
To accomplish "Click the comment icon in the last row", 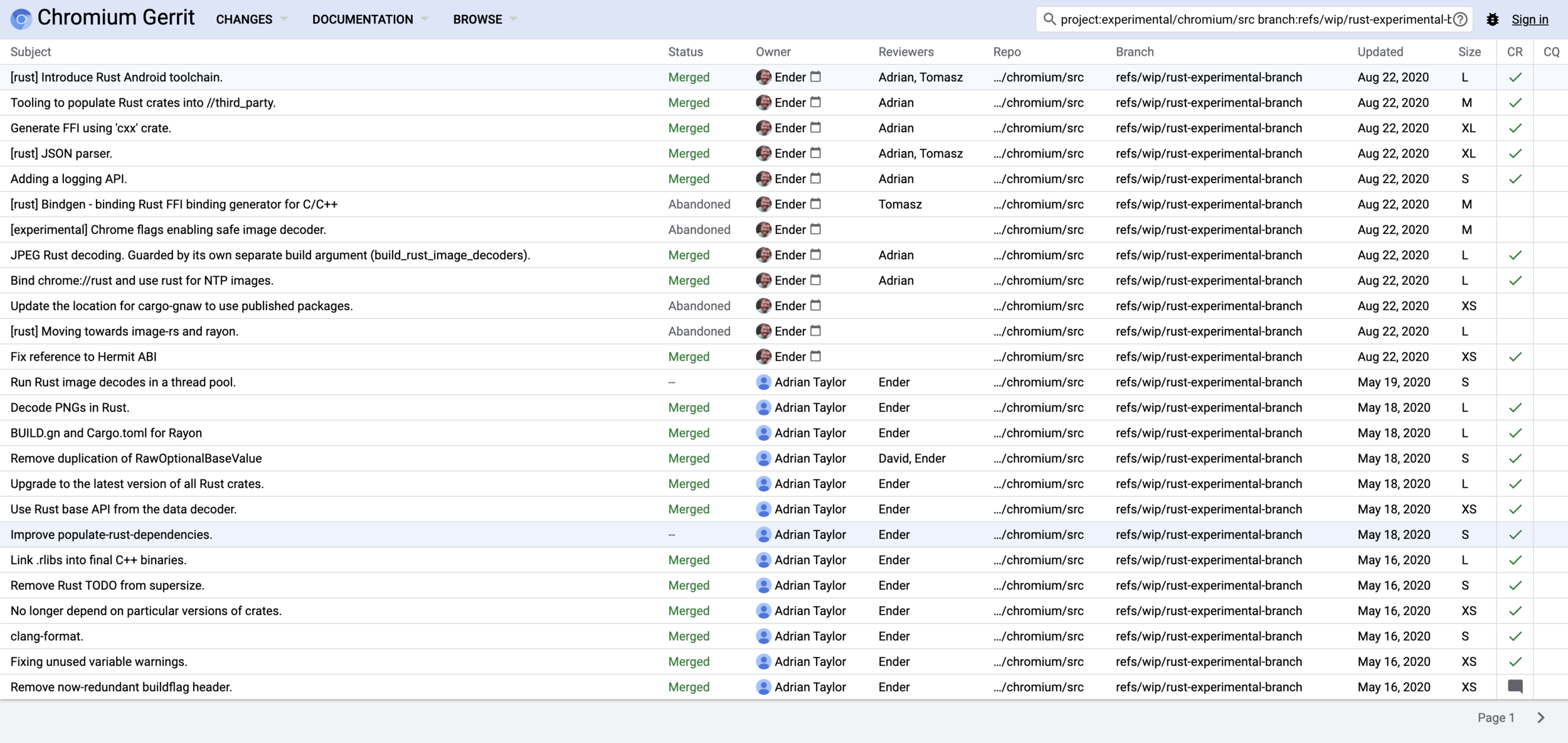I will click(x=1515, y=687).
